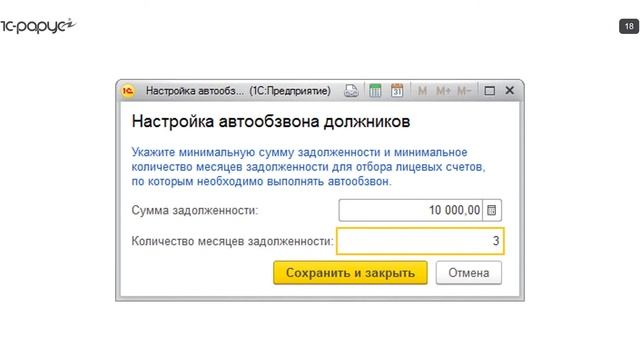Screen dimensions: 640x360
Task: Click the Сумма задолженности label
Action: [195, 211]
